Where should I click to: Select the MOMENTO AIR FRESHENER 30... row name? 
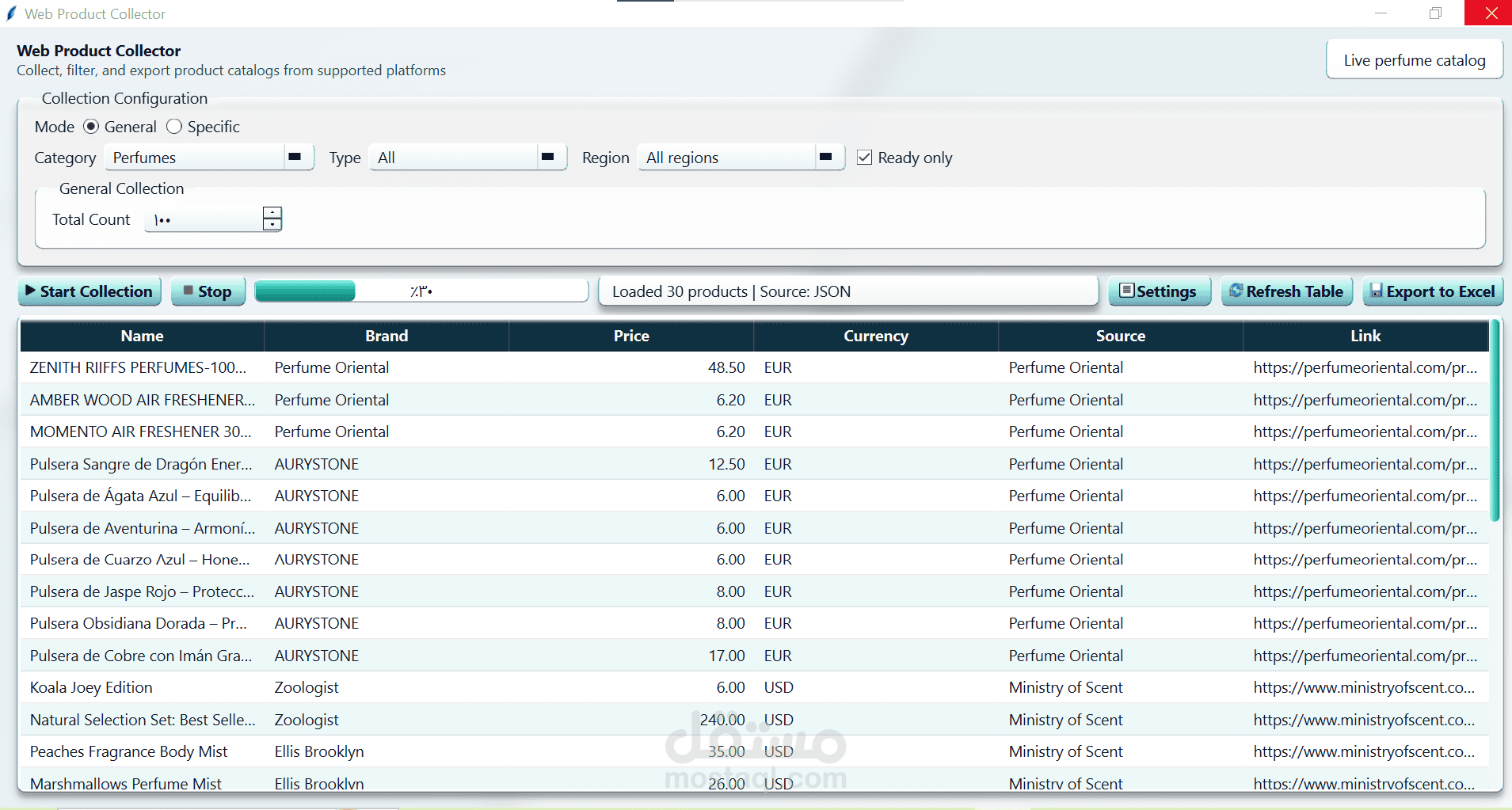pos(141,432)
